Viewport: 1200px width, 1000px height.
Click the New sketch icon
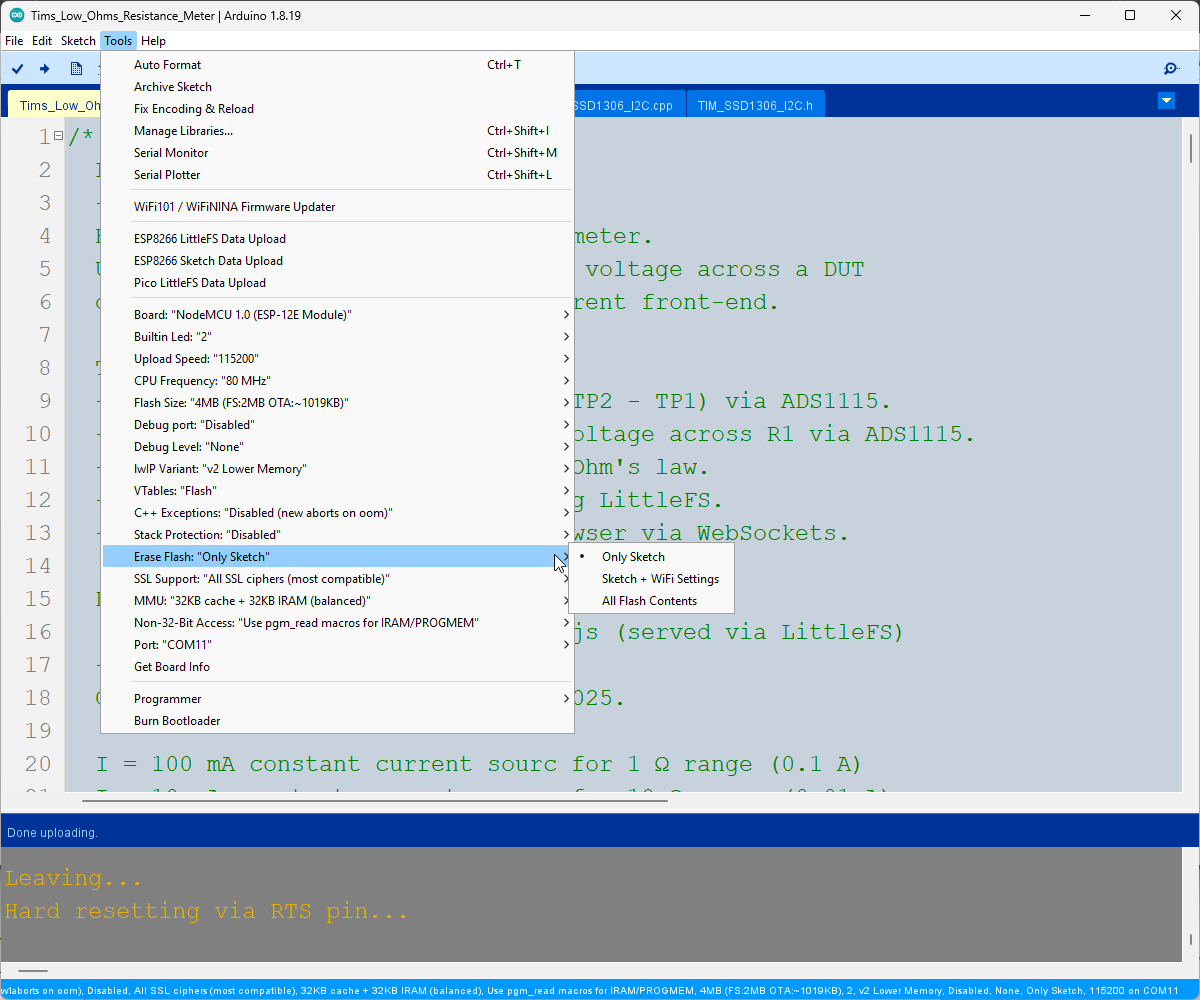click(76, 68)
